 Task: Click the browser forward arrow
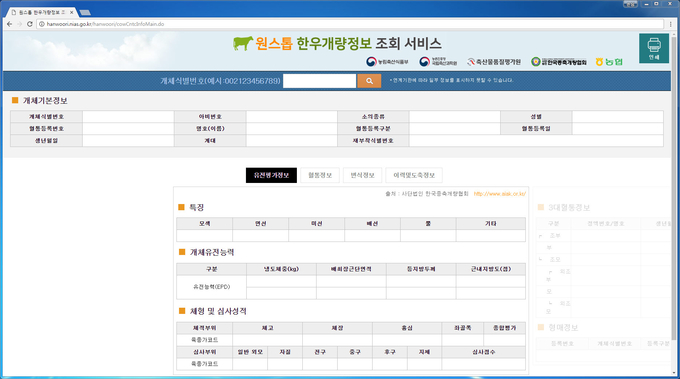click(20, 24)
